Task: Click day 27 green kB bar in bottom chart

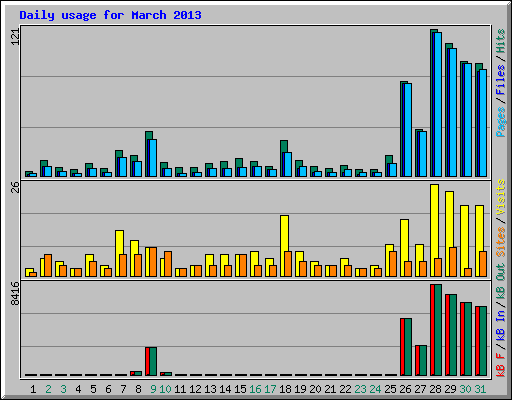Action: (423, 360)
